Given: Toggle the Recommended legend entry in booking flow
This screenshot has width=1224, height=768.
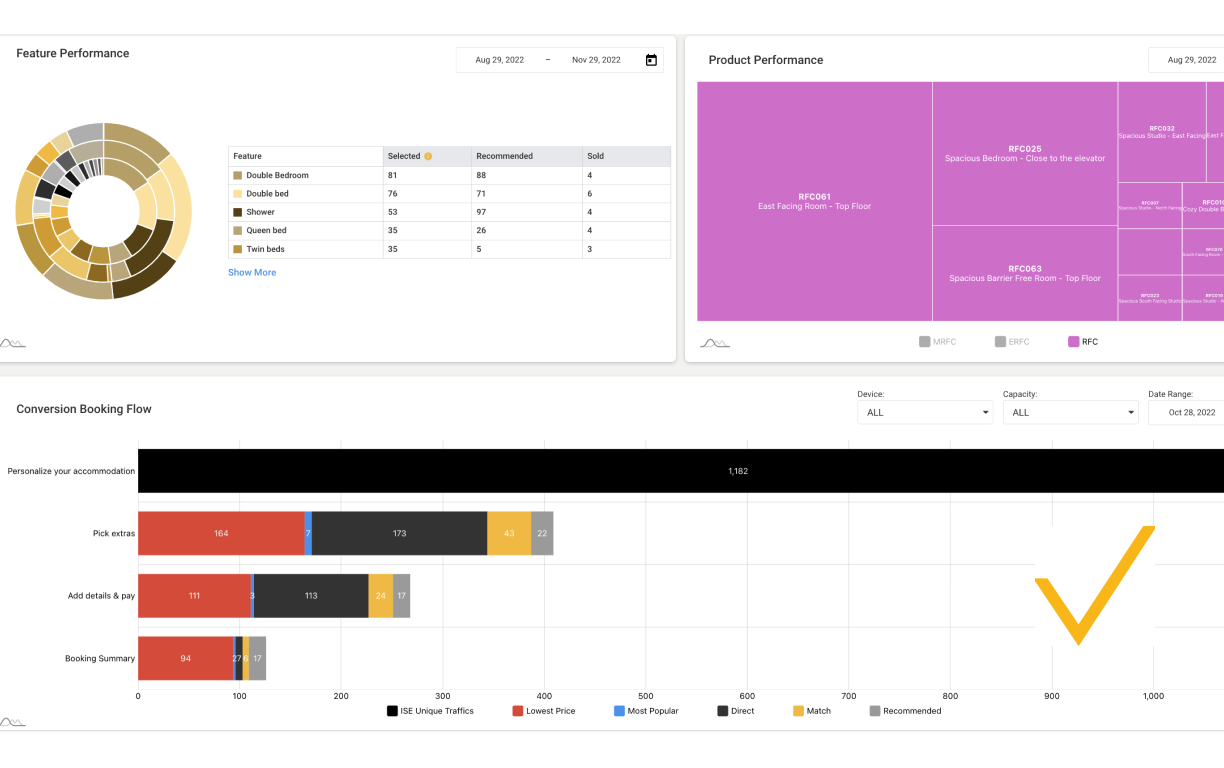Looking at the screenshot, I should pos(905,711).
